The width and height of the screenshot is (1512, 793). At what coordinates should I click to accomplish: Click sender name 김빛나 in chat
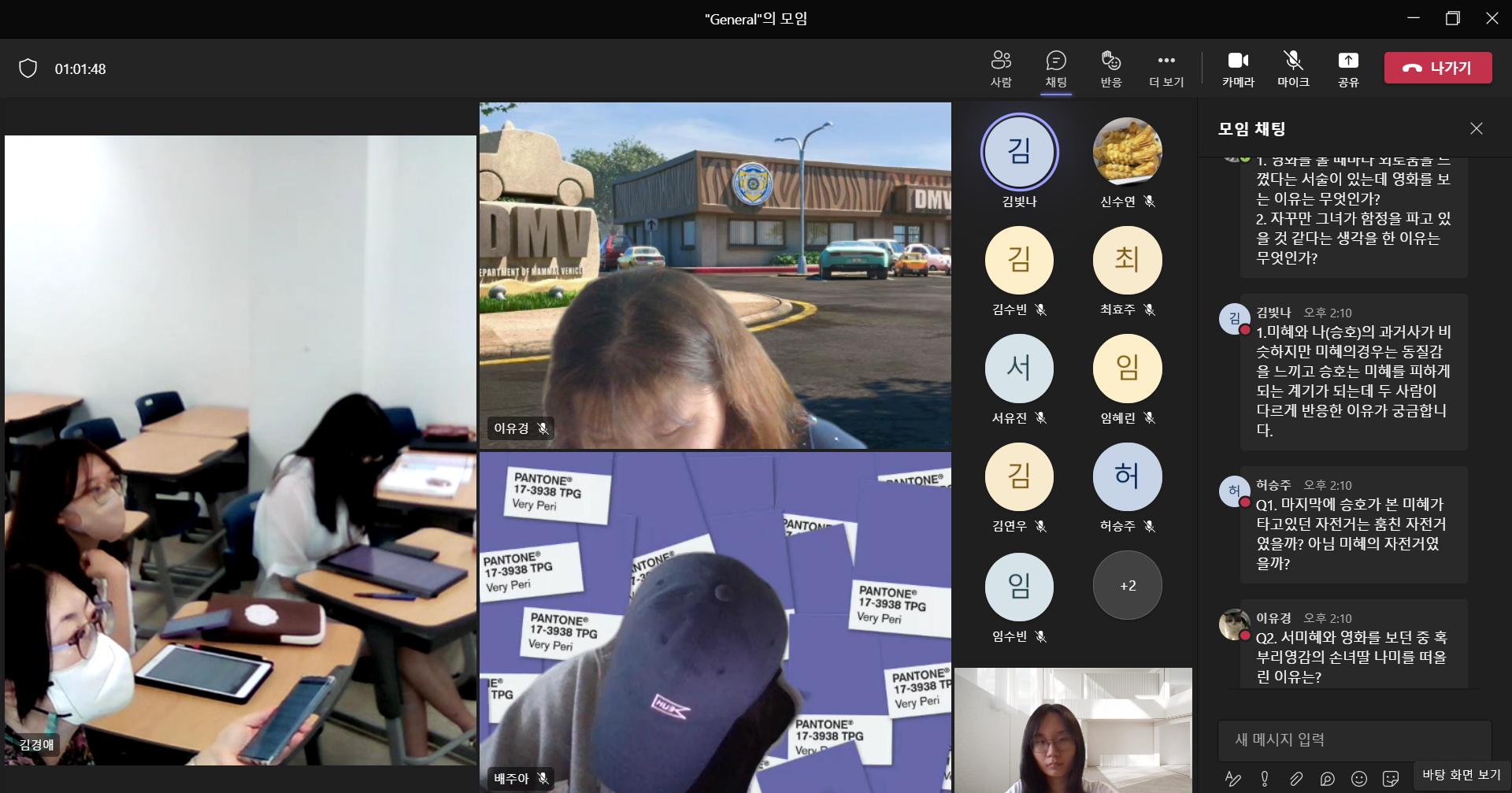click(1273, 313)
